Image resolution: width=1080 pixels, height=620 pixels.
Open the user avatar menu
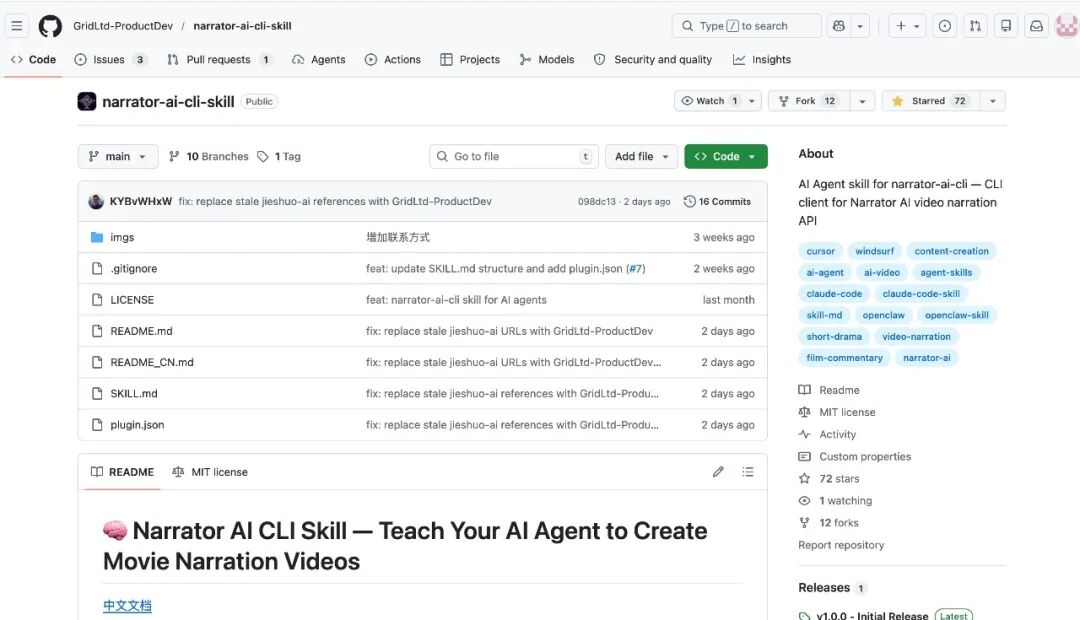[x=1068, y=26]
